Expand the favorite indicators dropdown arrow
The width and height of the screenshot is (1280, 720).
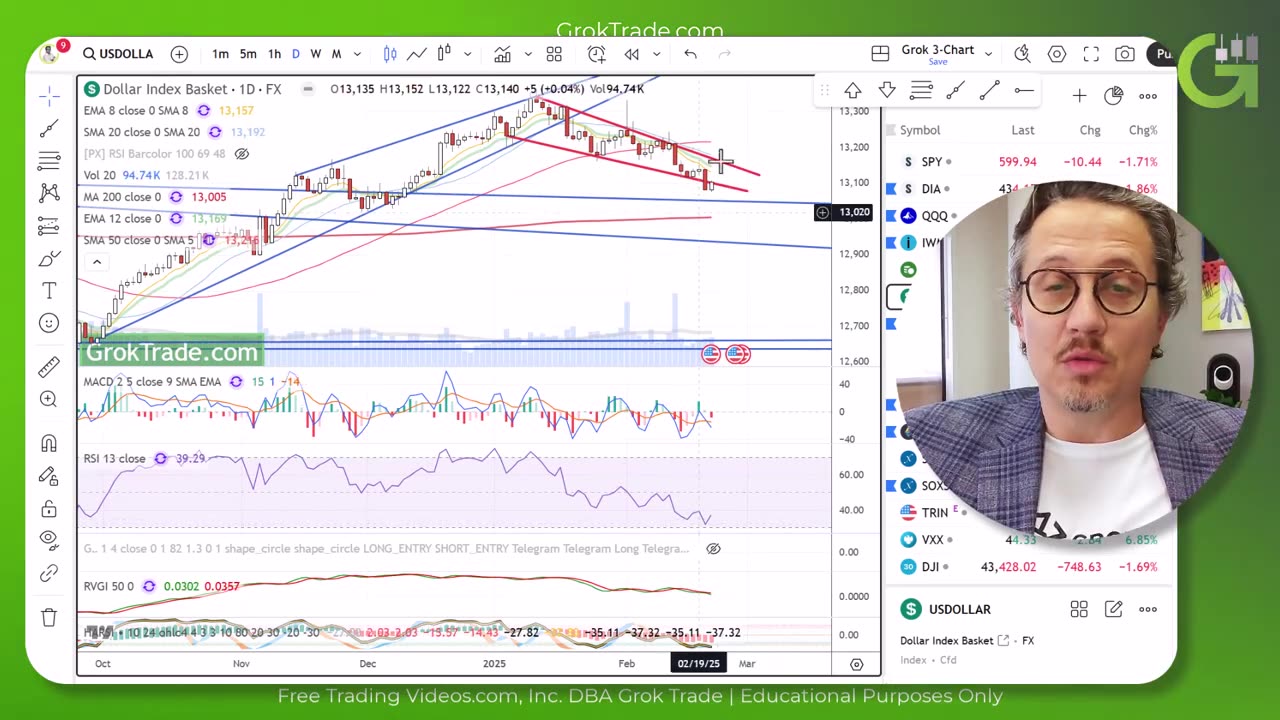coord(527,54)
